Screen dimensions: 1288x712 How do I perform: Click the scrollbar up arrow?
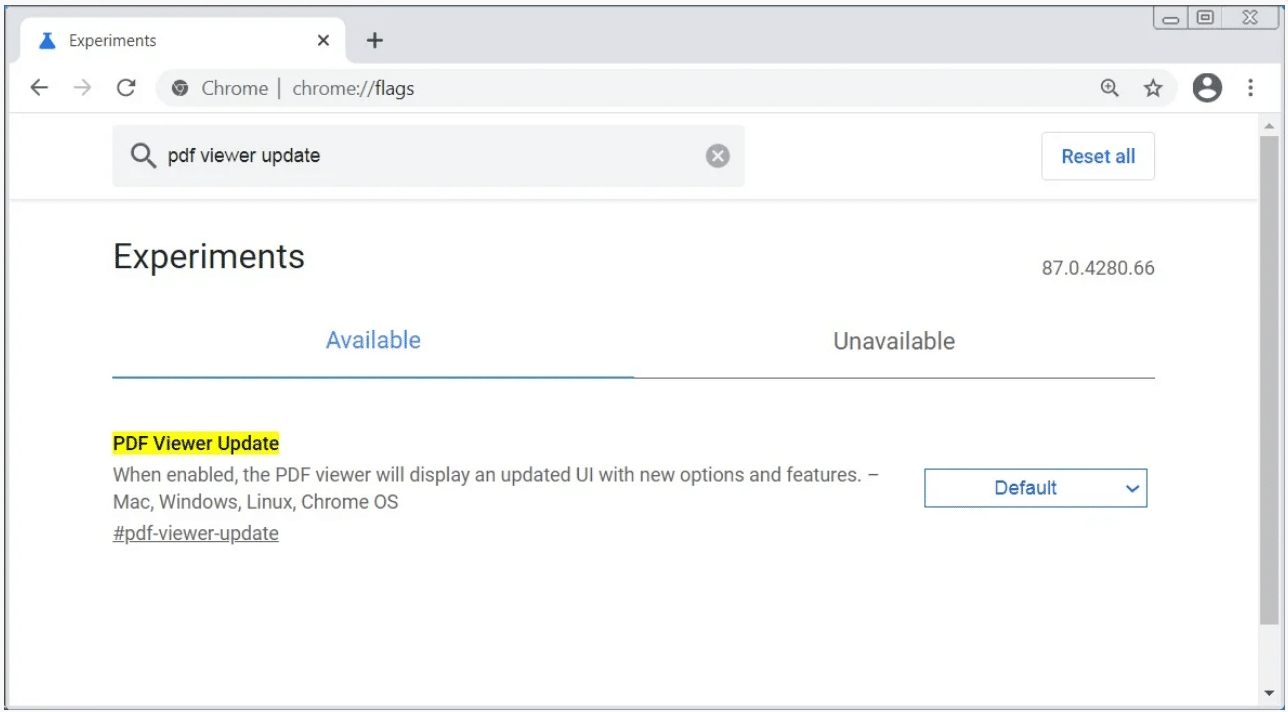1269,127
